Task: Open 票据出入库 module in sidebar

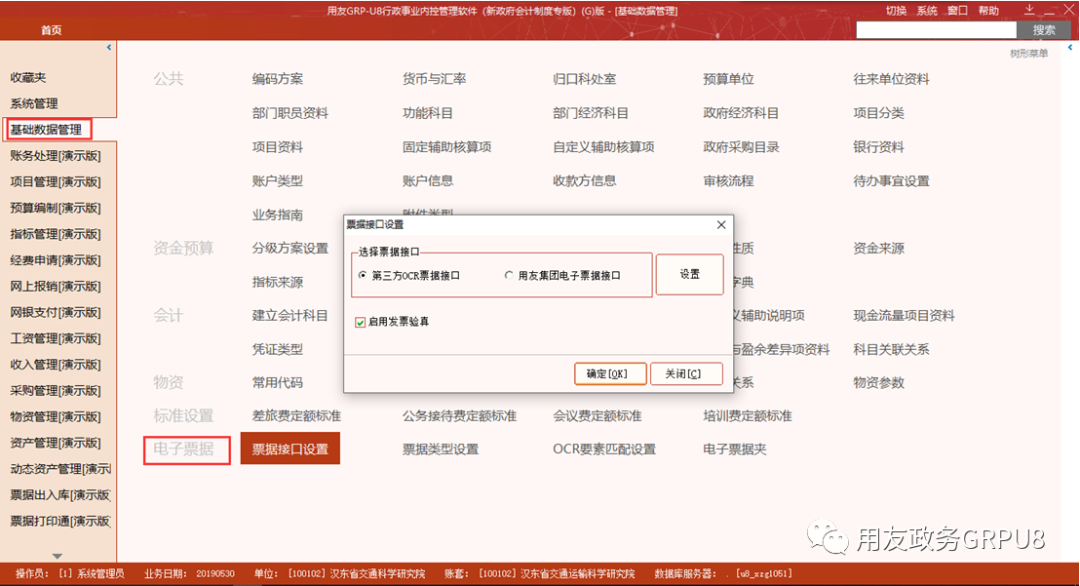Action: 60,495
